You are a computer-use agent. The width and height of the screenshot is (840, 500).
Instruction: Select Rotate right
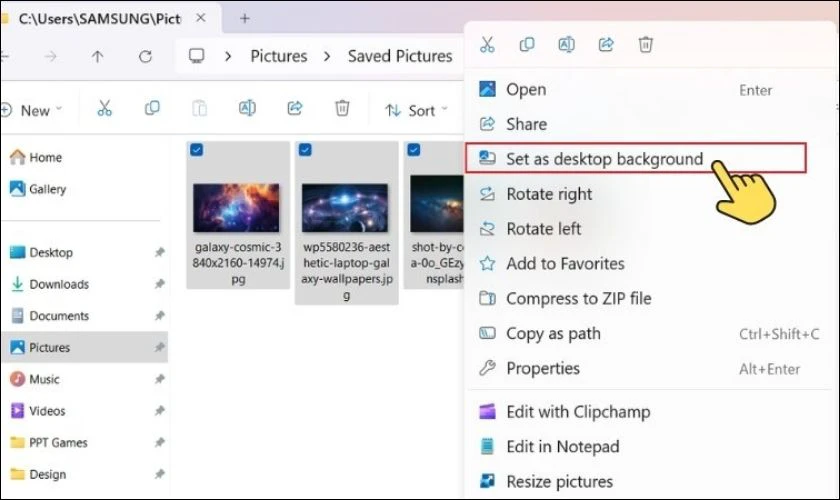[650, 194]
